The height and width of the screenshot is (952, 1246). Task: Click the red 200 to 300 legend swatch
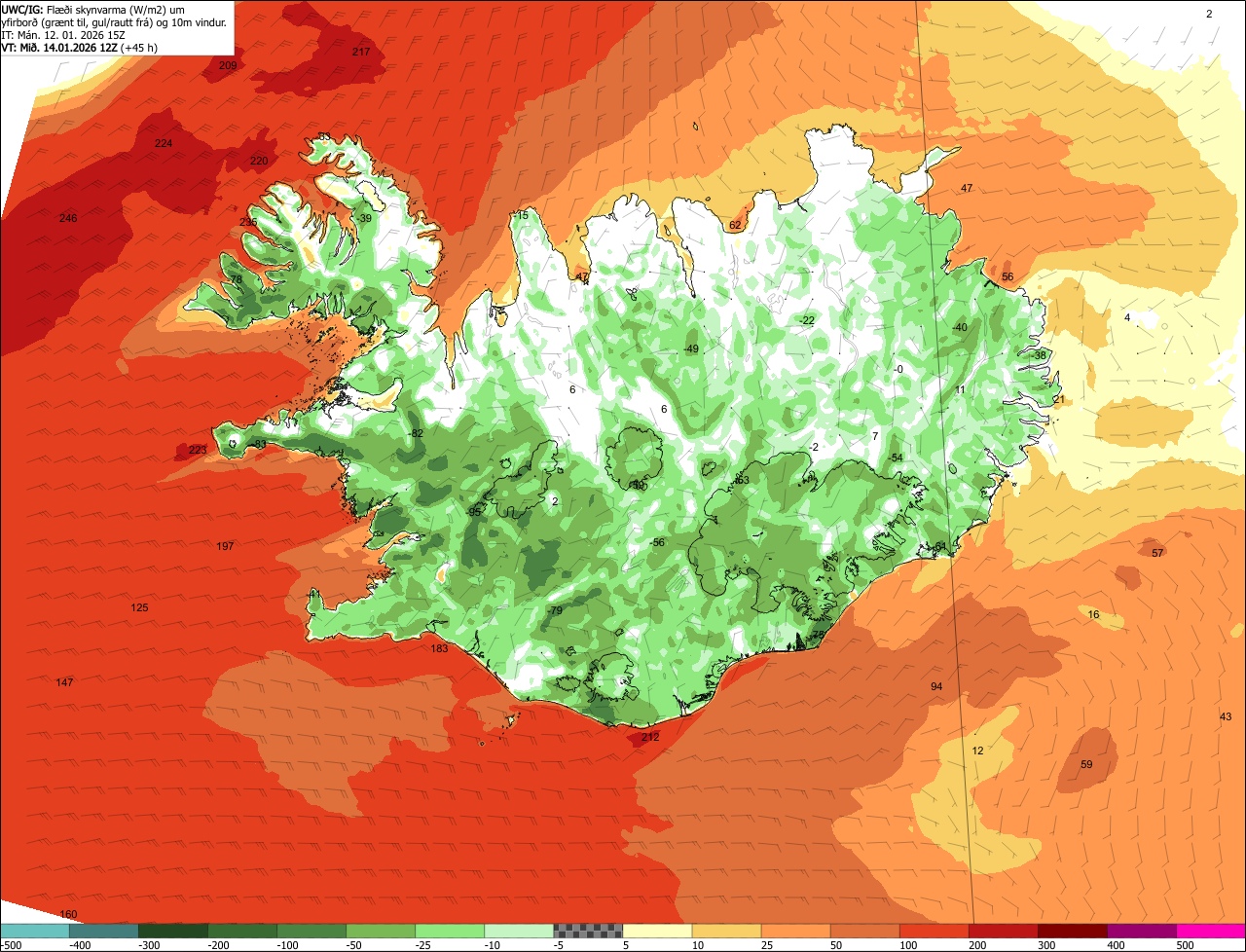pyautogui.click(x=1002, y=931)
